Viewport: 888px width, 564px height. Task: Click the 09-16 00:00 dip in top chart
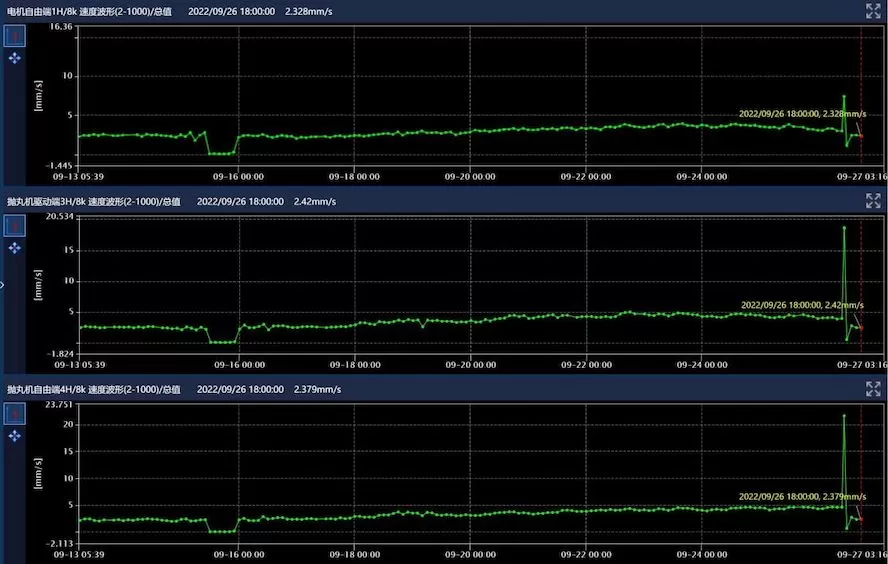pyautogui.click(x=221, y=153)
